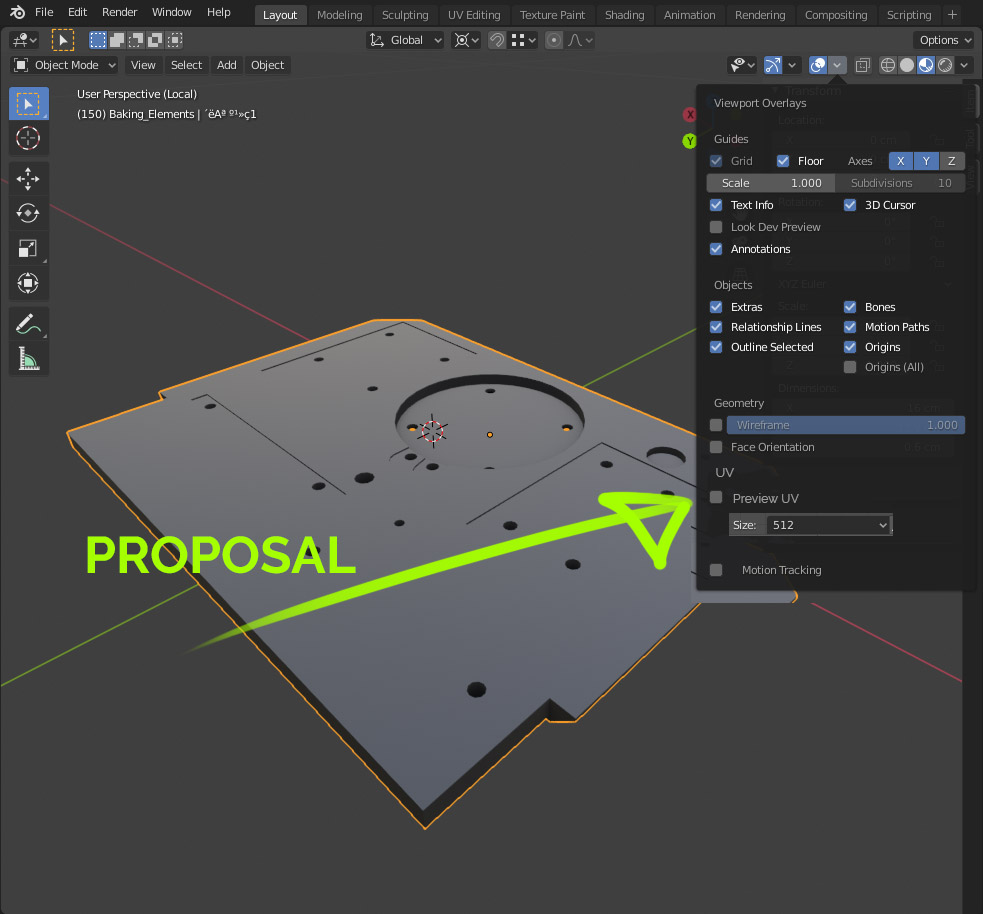
Task: Set selection mode to New
Action: 98,40
